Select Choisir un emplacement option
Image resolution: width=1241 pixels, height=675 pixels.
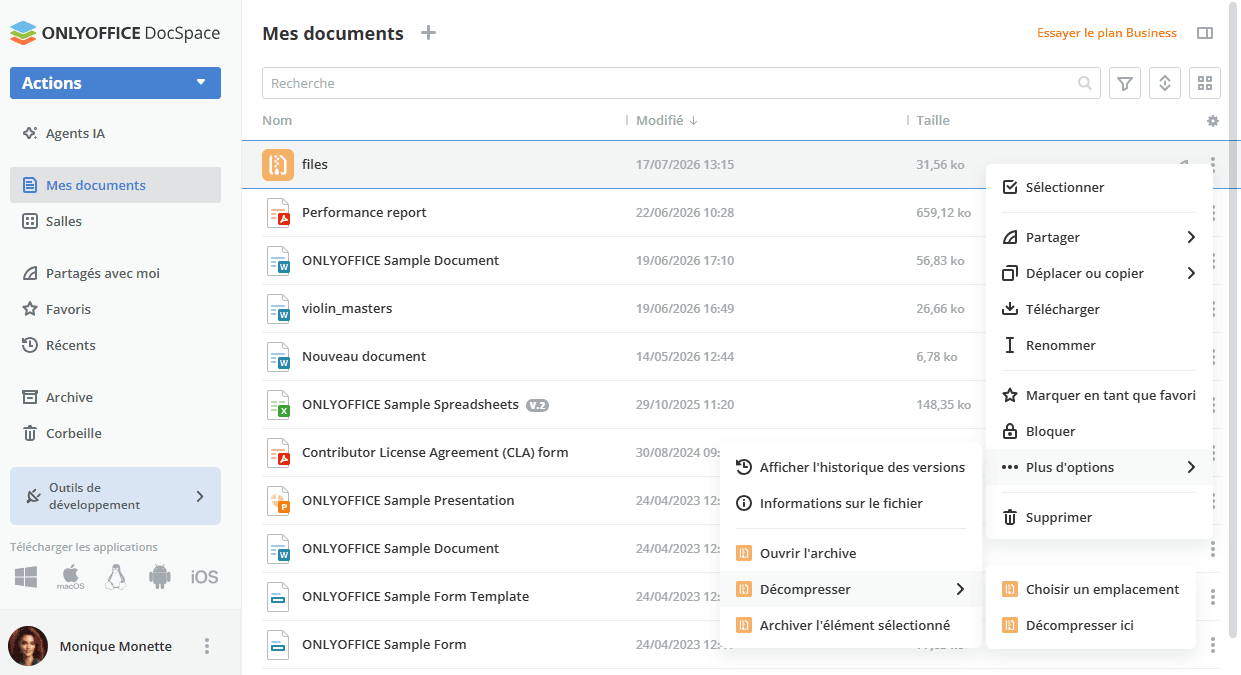pyautogui.click(x=1091, y=589)
